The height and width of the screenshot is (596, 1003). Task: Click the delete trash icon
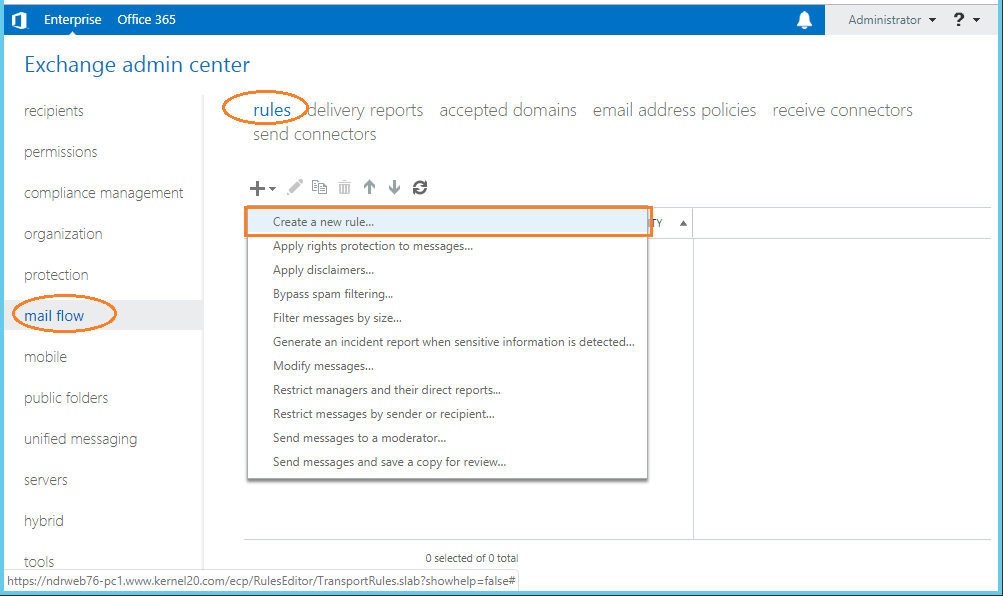tap(344, 187)
